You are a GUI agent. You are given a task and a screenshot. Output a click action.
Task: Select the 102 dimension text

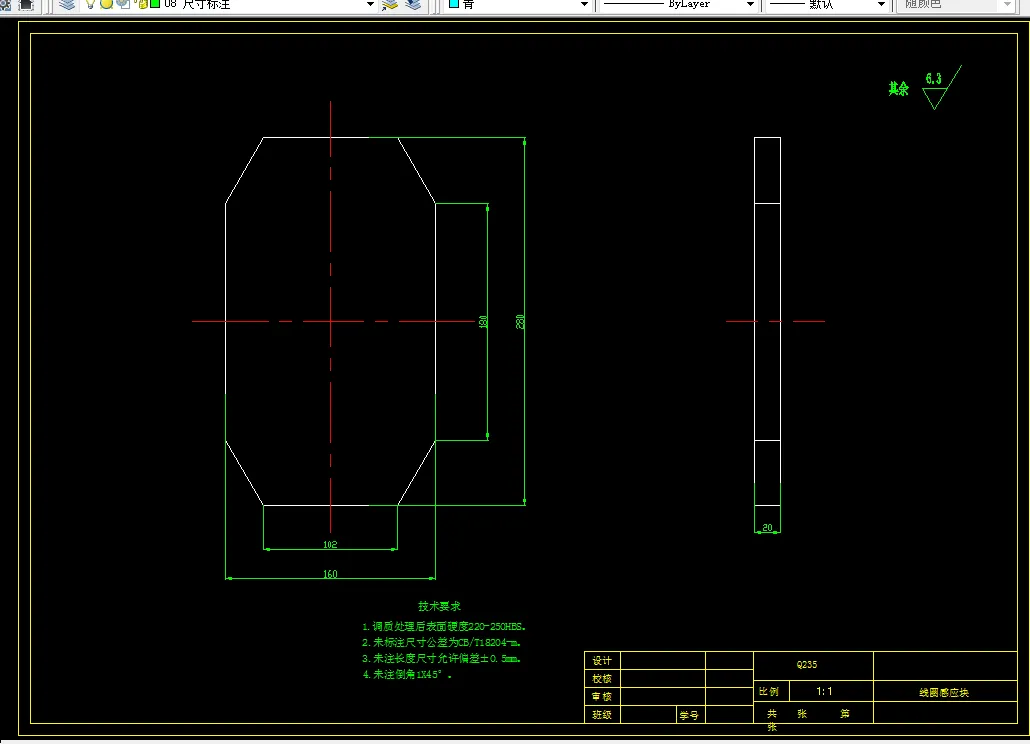[x=330, y=544]
